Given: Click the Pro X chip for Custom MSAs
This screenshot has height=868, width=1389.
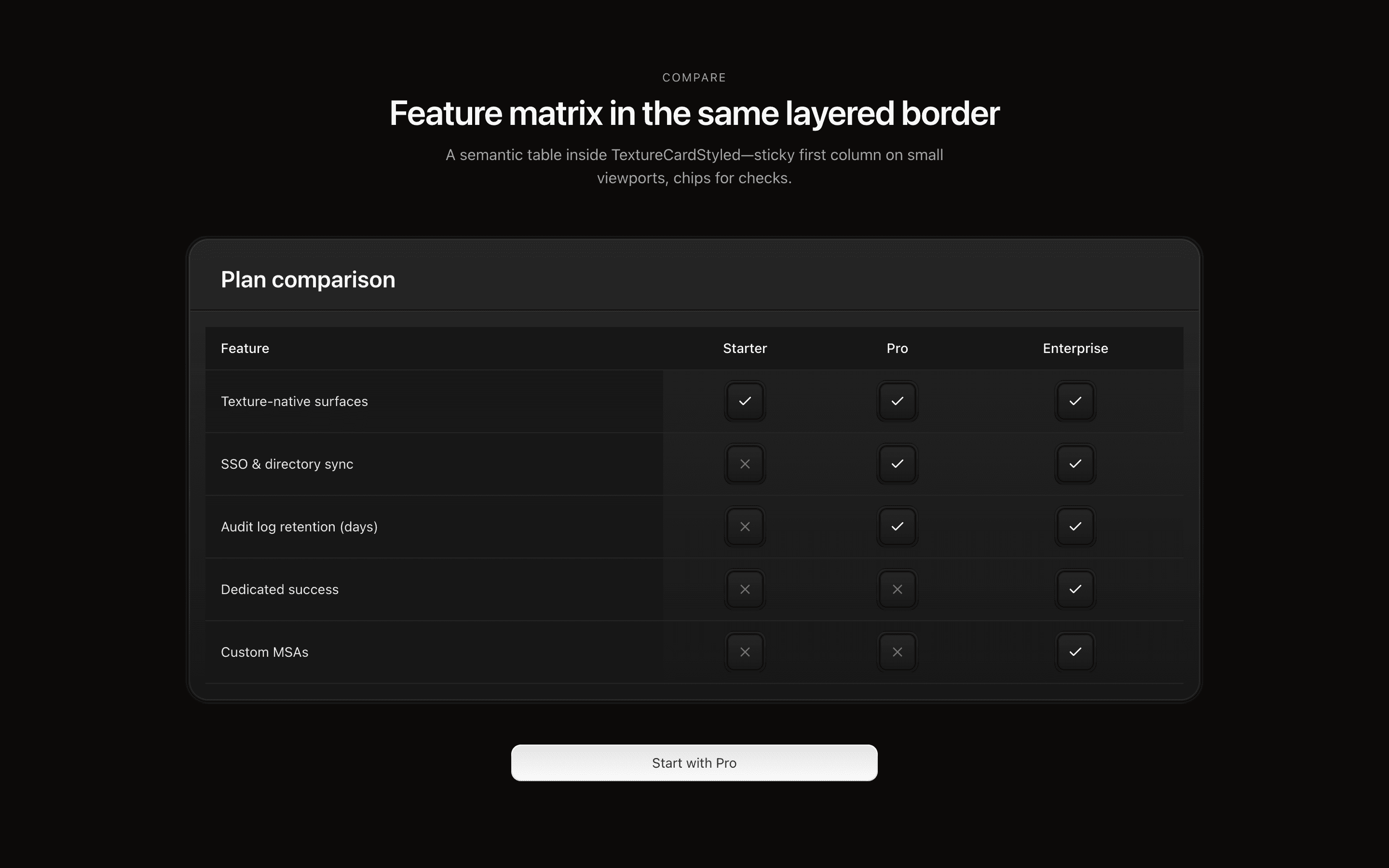Looking at the screenshot, I should [897, 651].
